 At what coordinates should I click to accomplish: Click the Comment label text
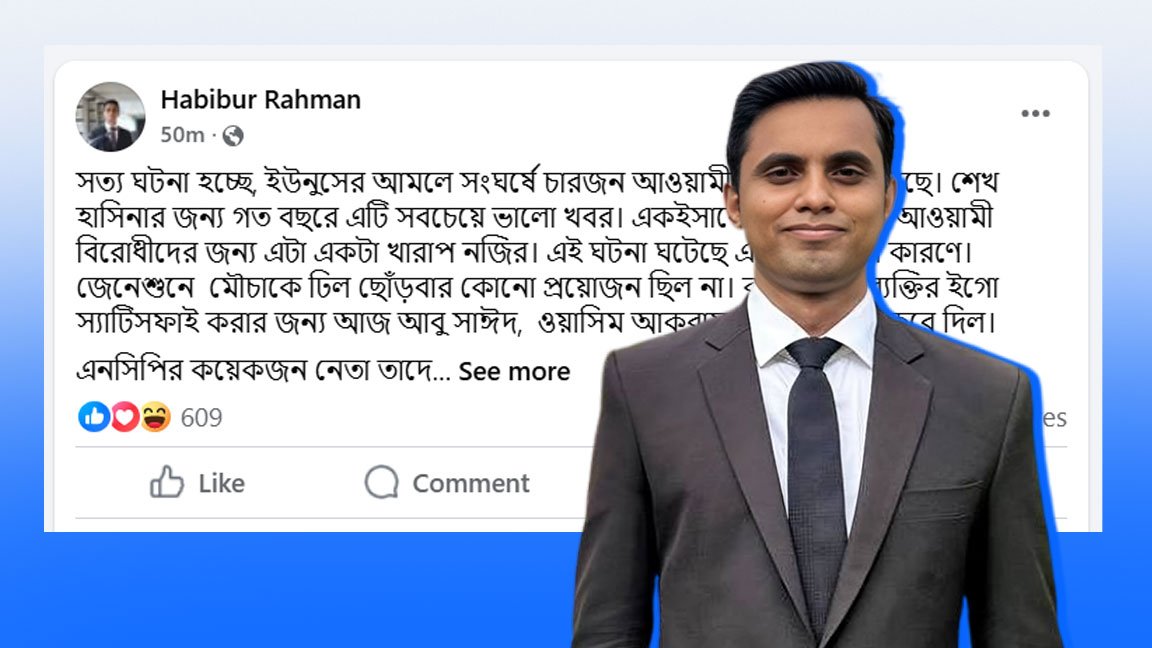(x=471, y=483)
